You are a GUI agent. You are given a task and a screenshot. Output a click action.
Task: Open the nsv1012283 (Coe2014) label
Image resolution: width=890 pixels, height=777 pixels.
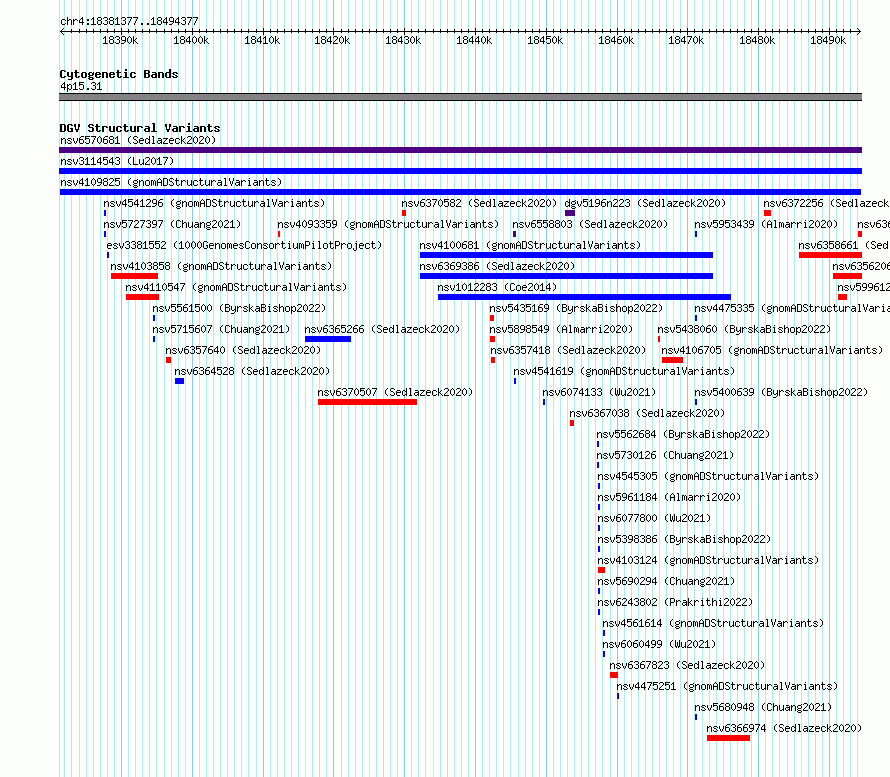point(497,287)
